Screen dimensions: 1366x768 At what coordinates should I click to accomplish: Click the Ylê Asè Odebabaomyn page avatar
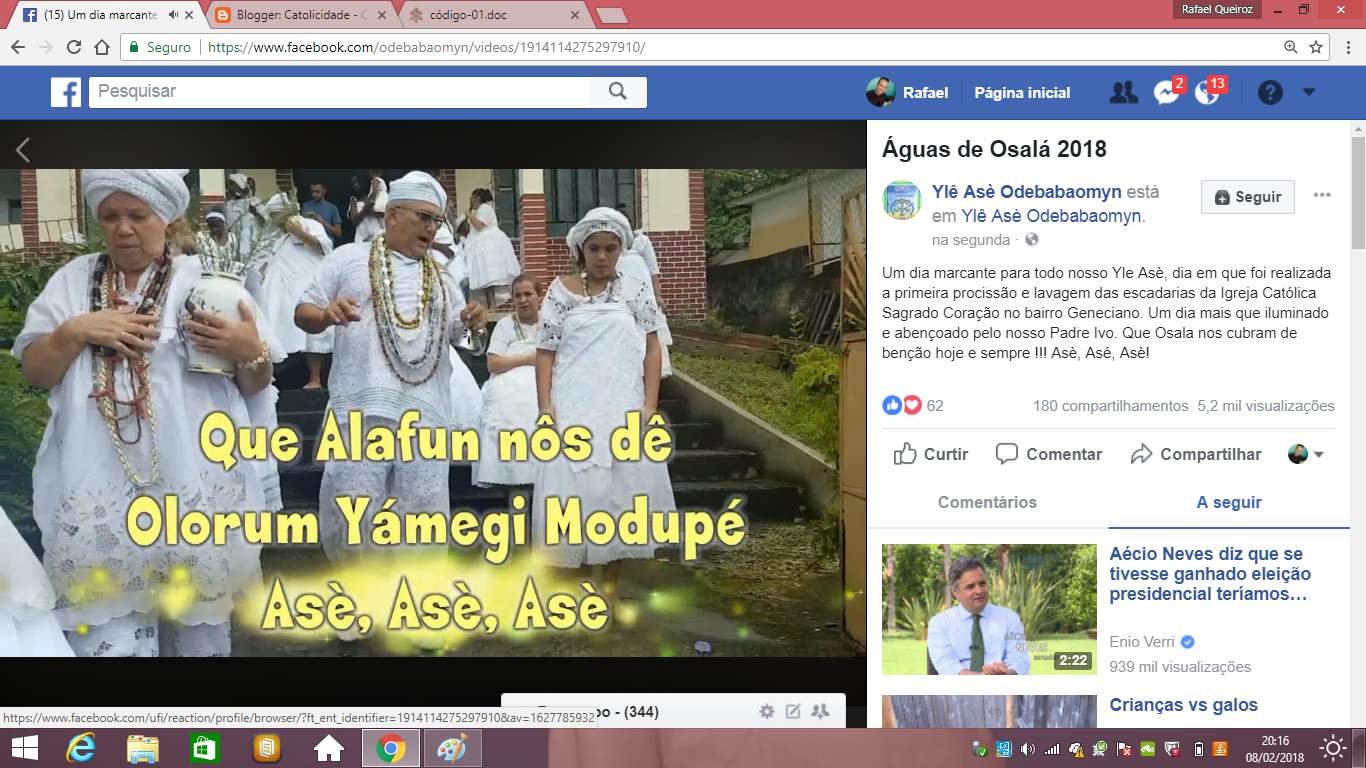(x=902, y=199)
